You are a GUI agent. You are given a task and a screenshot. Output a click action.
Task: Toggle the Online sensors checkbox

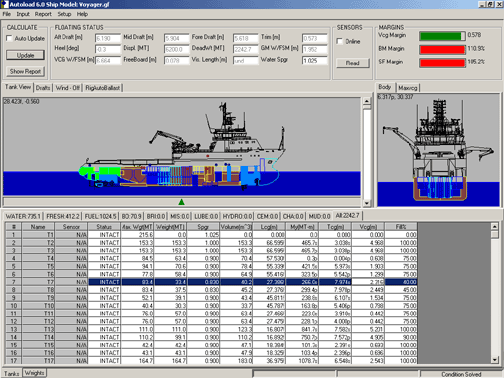pos(340,41)
